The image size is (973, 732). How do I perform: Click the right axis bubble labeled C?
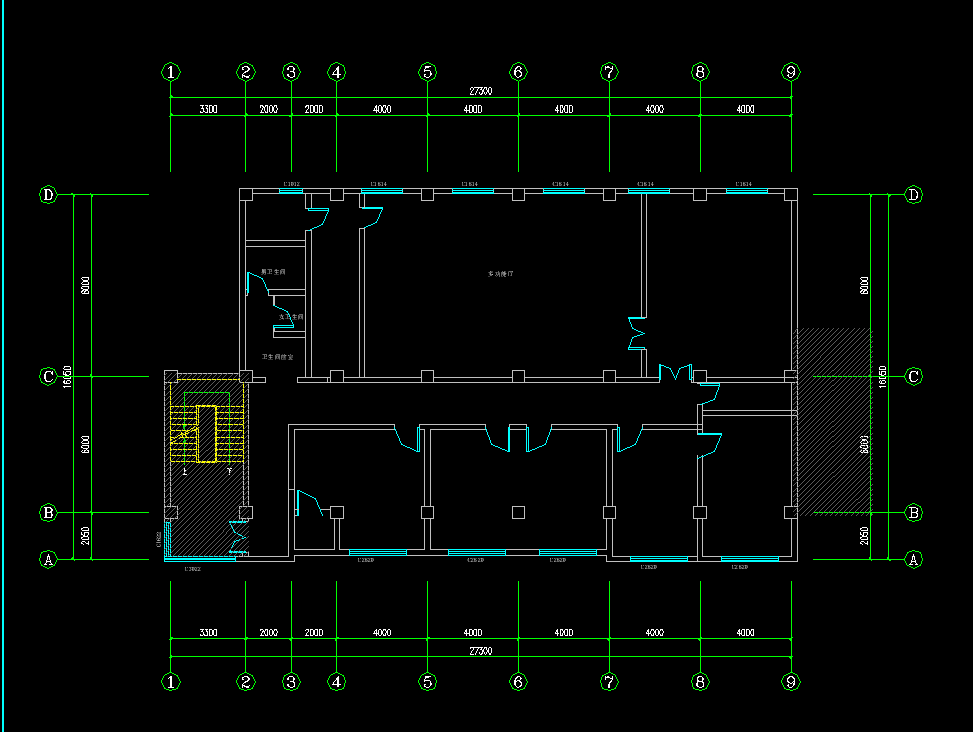913,376
